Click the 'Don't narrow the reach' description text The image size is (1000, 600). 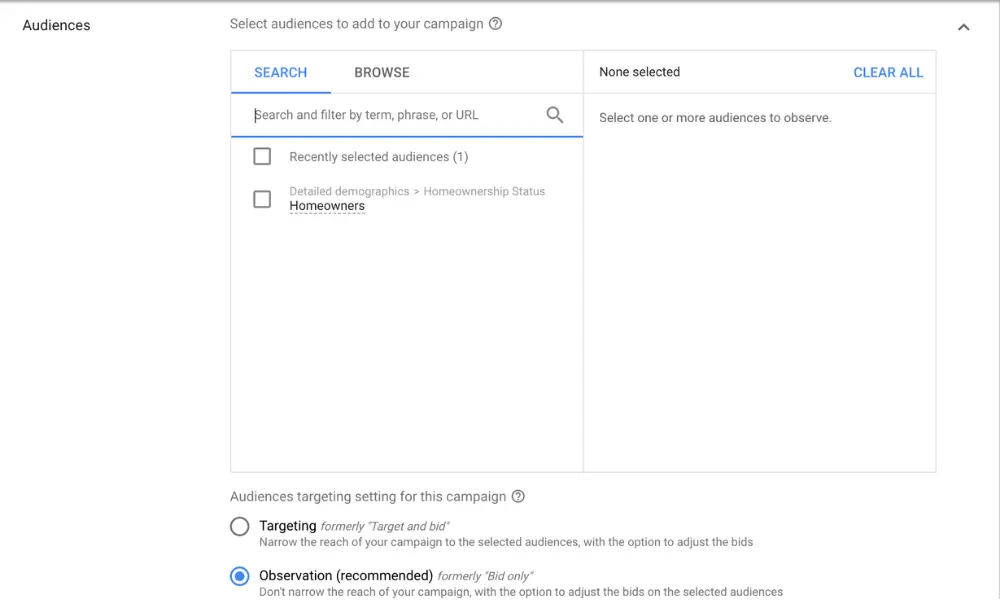point(520,592)
